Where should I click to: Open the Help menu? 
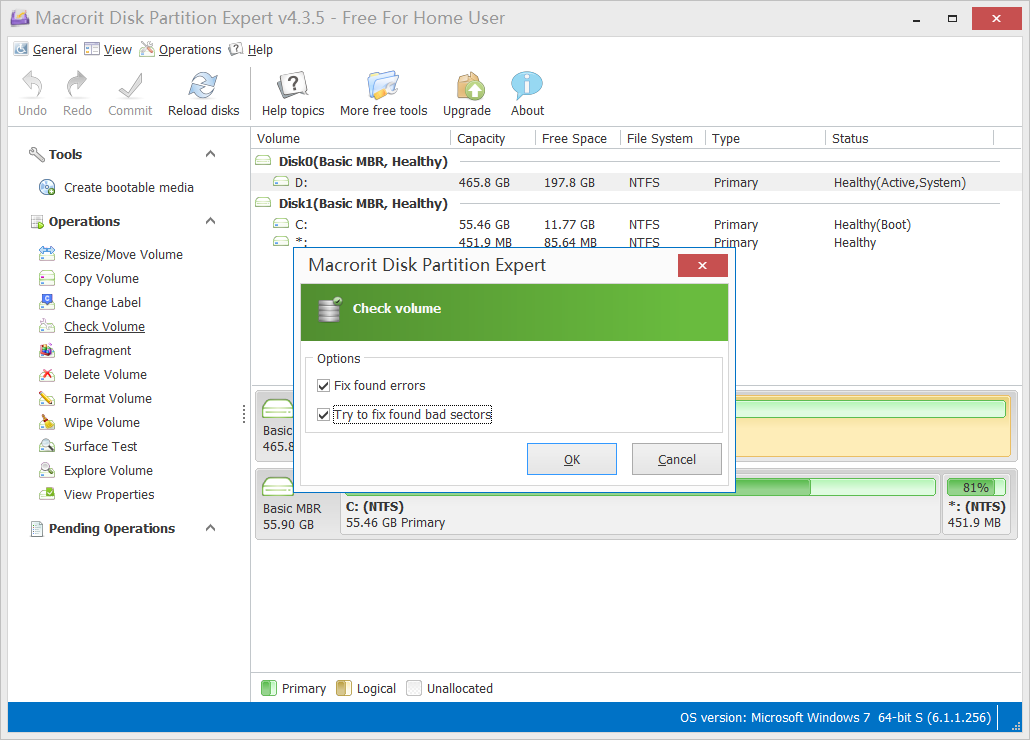tap(251, 49)
